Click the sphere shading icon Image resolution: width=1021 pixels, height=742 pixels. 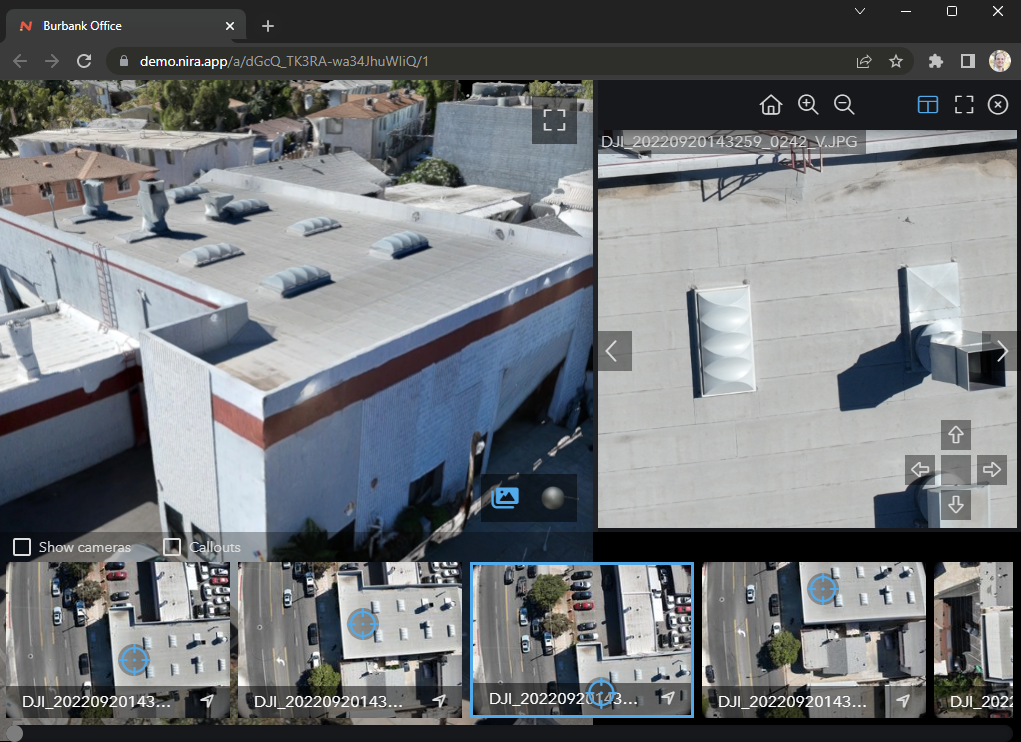coord(553,498)
